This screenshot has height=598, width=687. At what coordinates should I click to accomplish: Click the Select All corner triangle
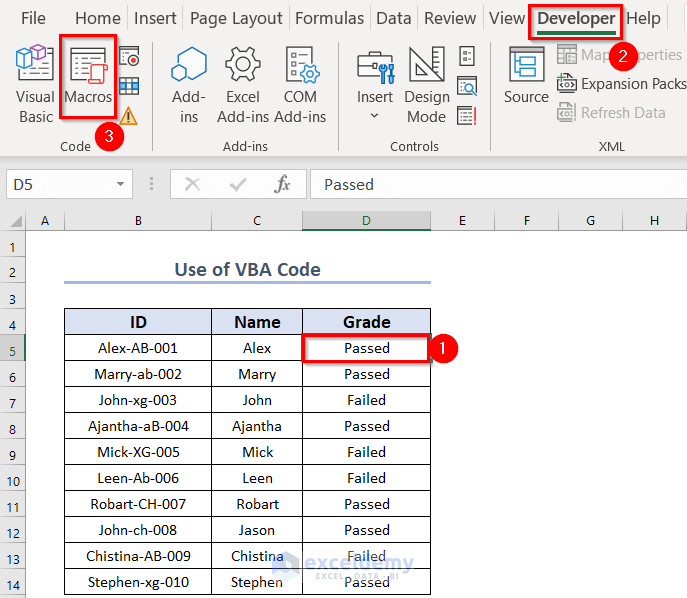pos(16,221)
